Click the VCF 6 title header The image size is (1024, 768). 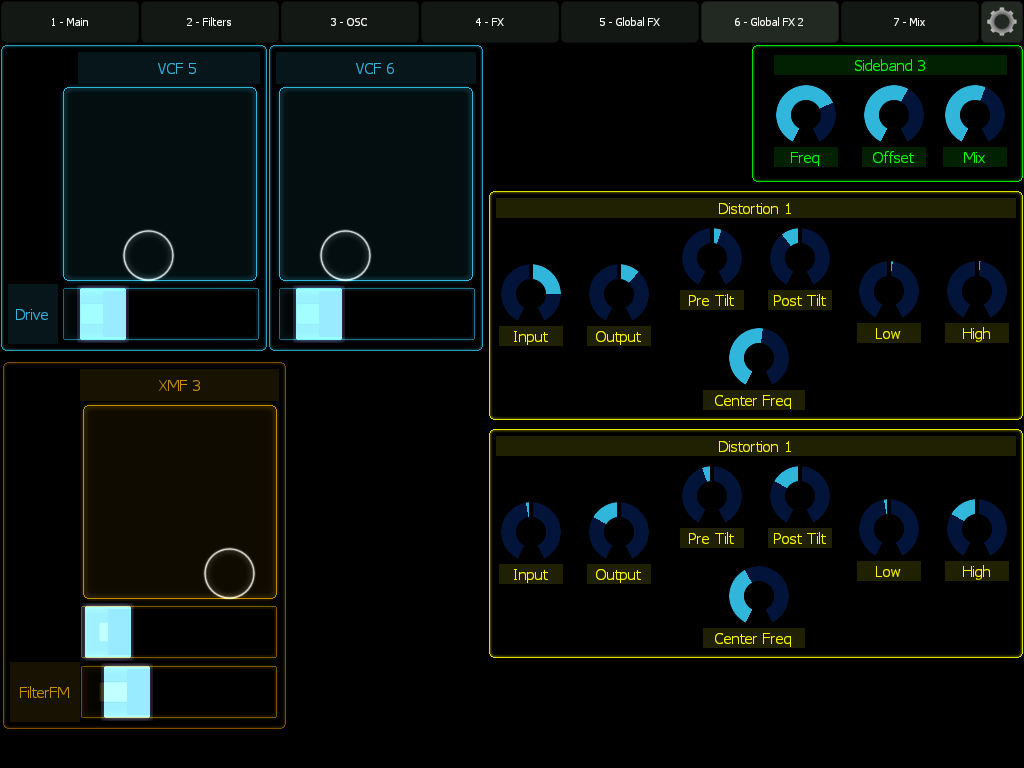tap(376, 68)
